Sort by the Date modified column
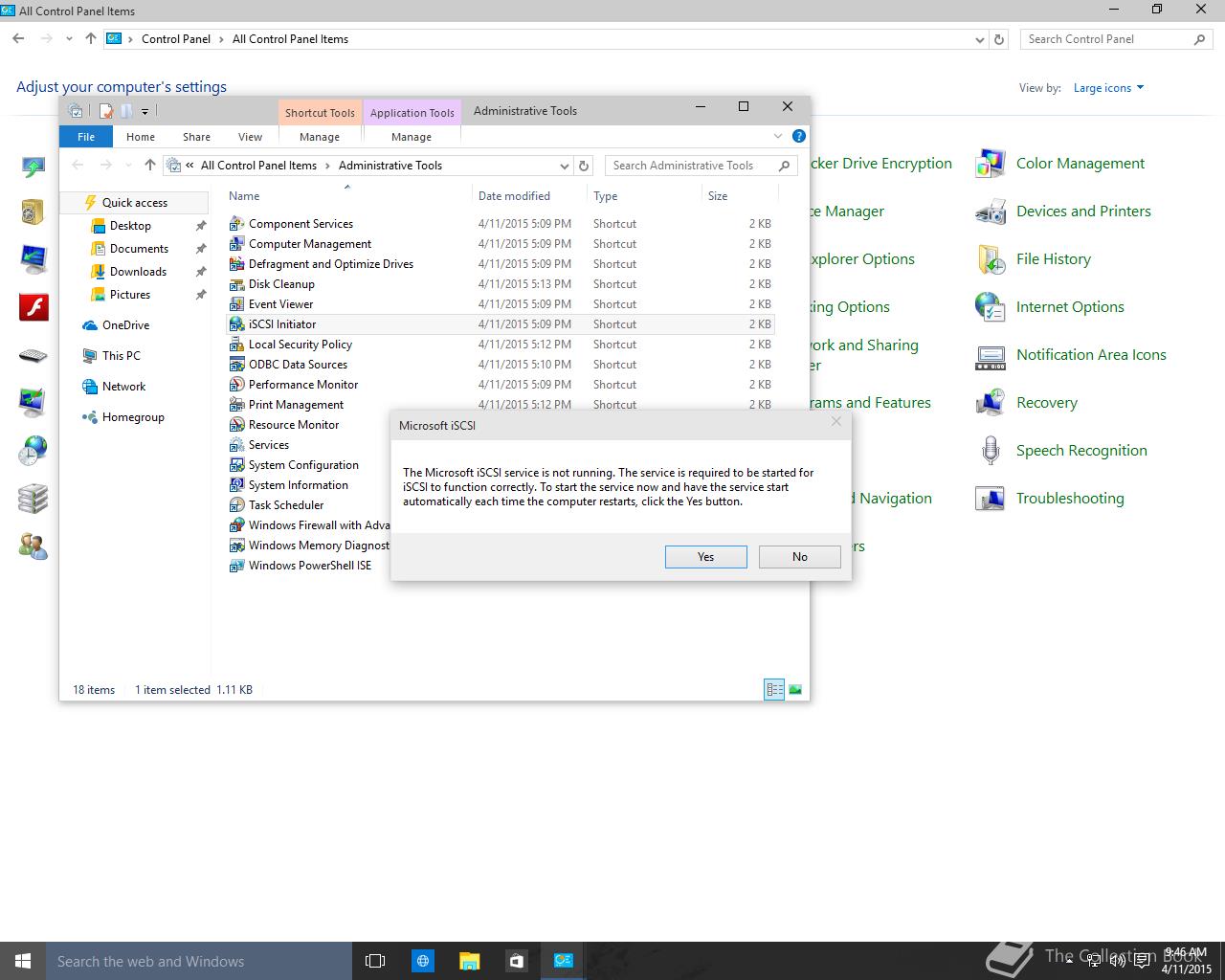 point(514,196)
